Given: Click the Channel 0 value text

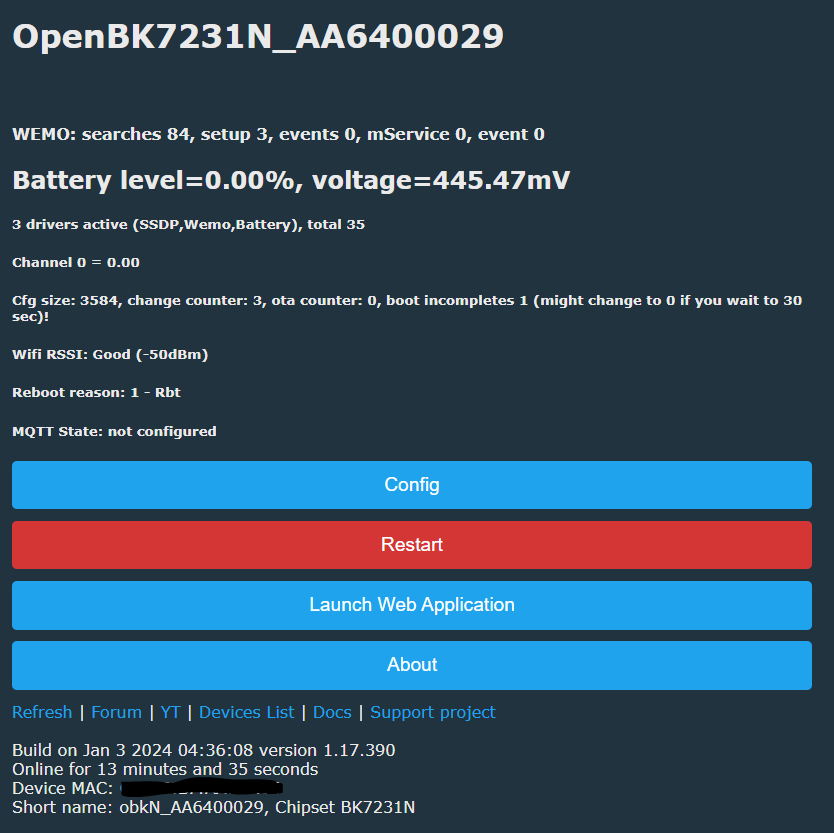Looking at the screenshot, I should (76, 262).
